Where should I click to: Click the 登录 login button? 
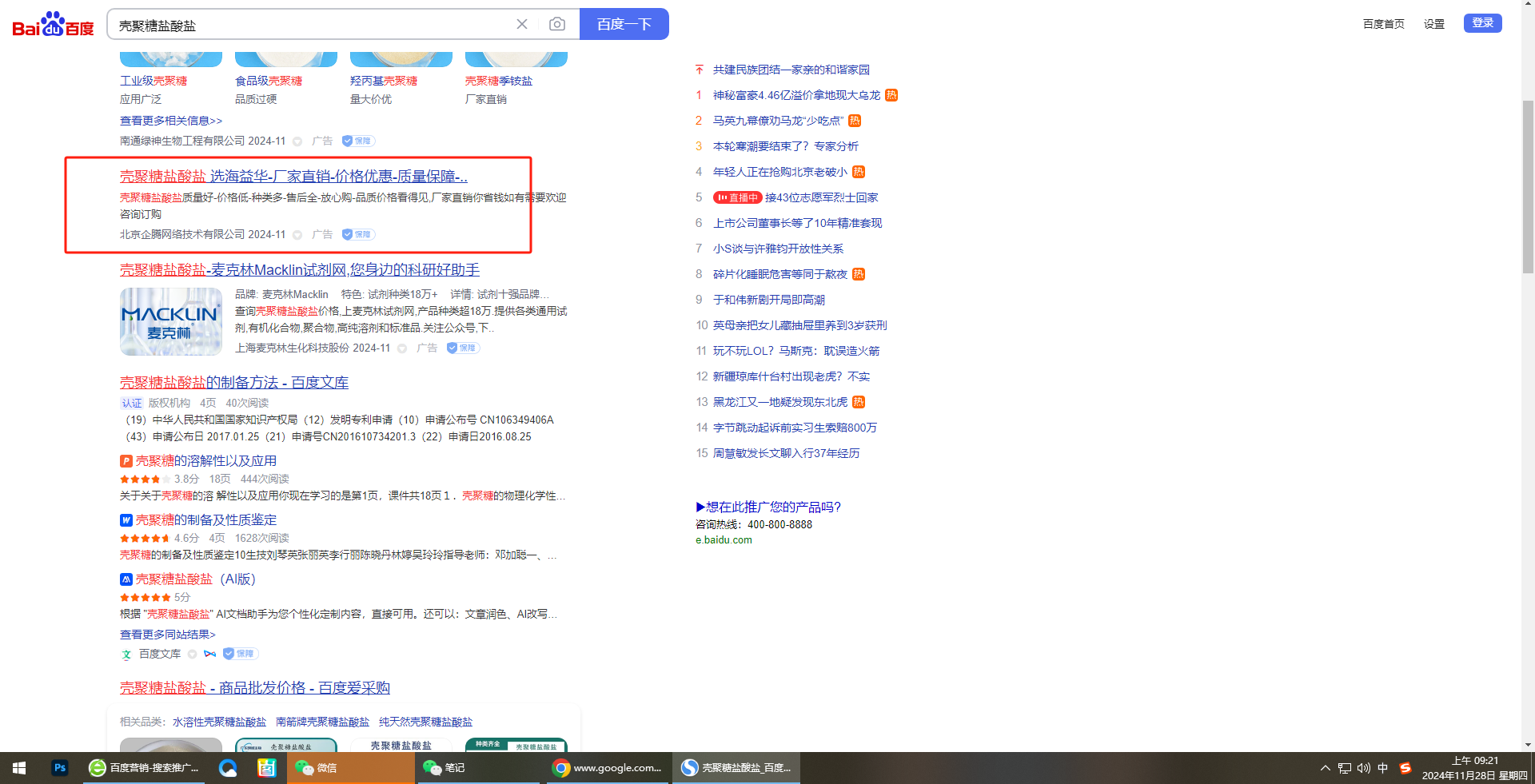coord(1483,23)
